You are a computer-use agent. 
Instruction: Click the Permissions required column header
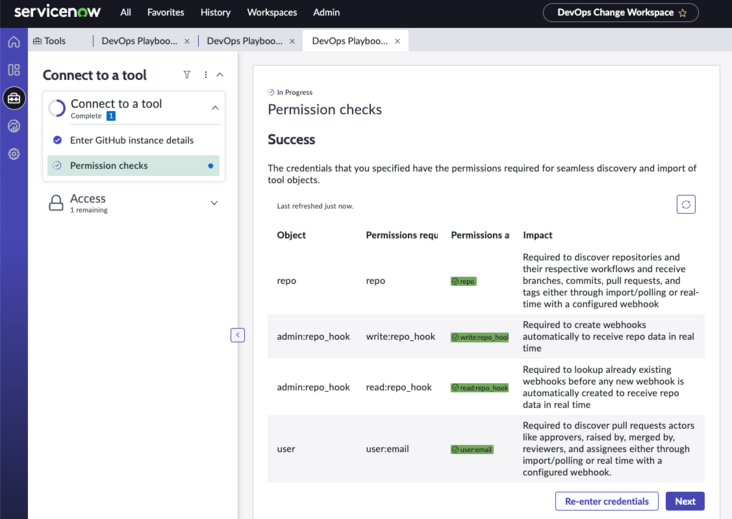coord(401,235)
